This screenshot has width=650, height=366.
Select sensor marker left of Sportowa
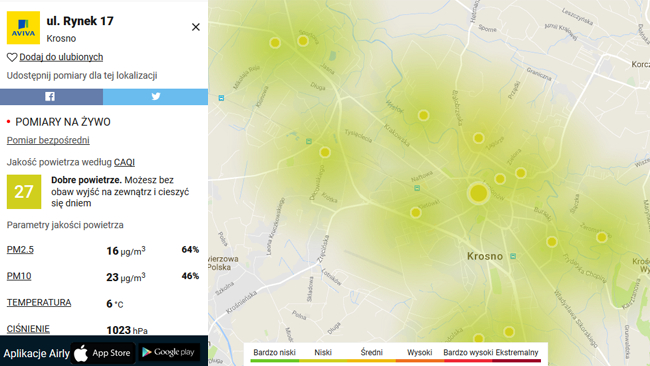(x=275, y=43)
